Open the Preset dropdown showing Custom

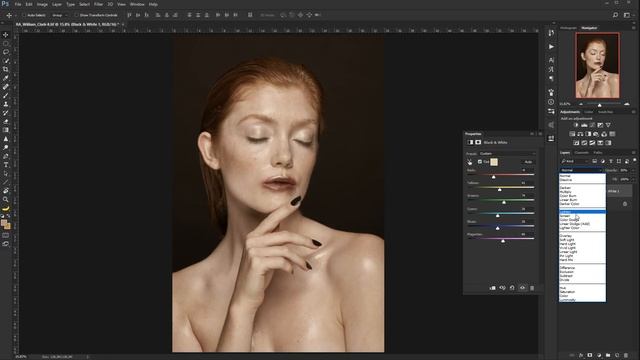pyautogui.click(x=507, y=153)
